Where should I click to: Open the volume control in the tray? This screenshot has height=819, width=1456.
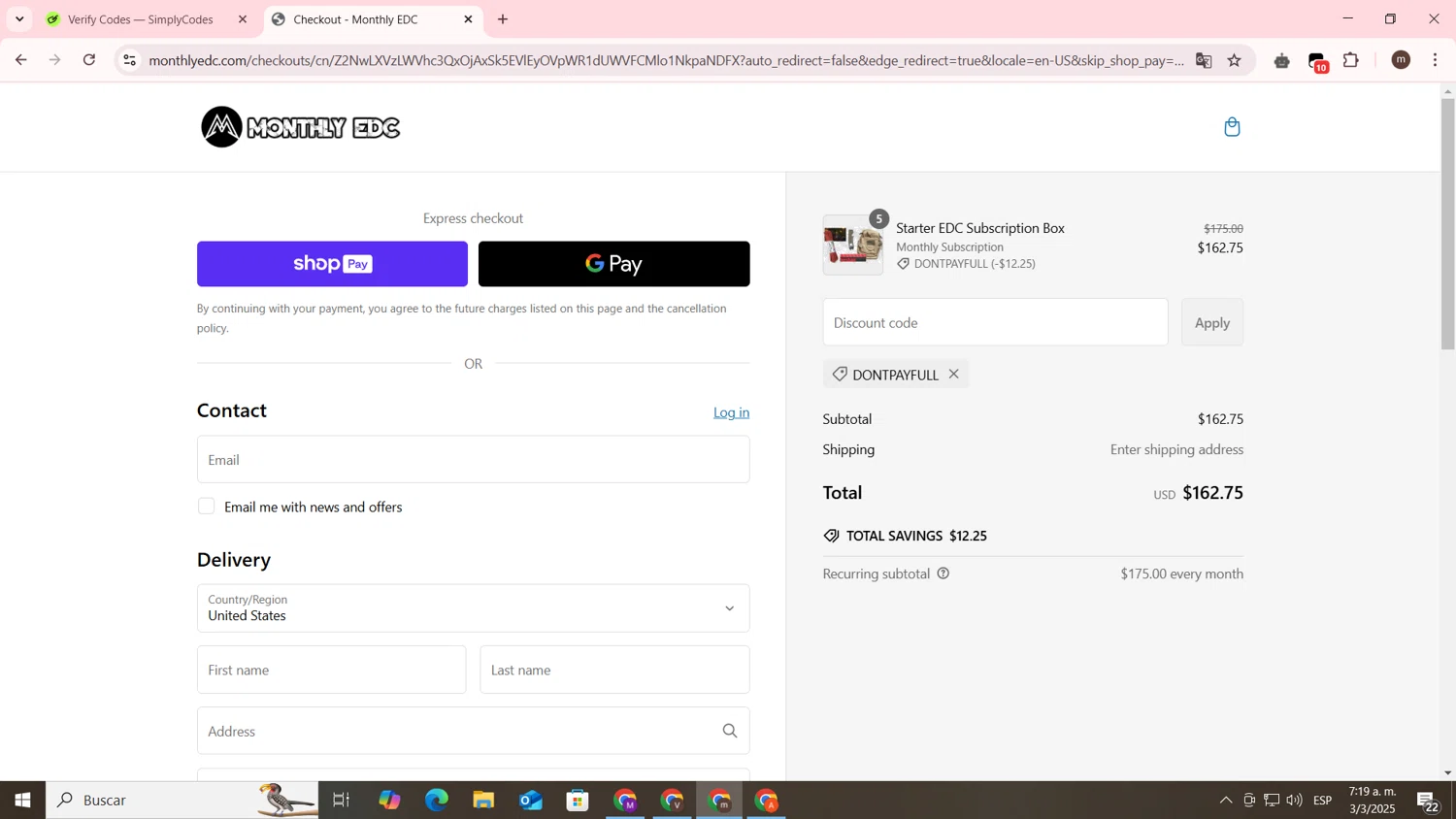click(x=1294, y=801)
